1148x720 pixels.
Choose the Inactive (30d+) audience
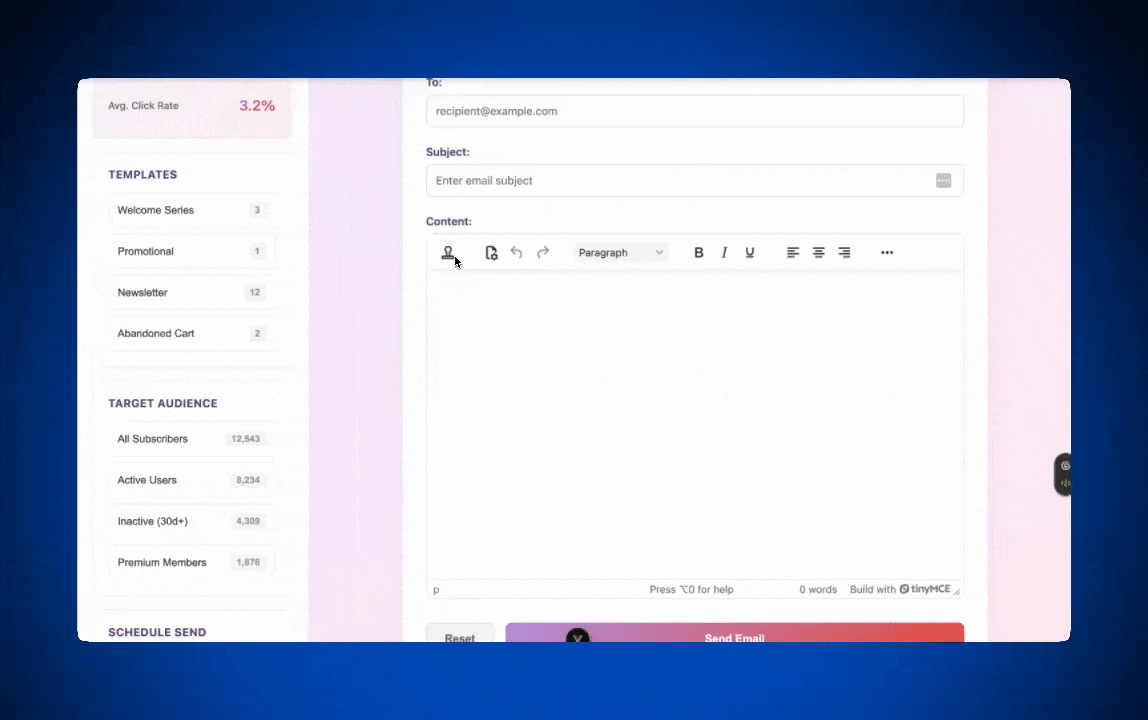(193, 521)
